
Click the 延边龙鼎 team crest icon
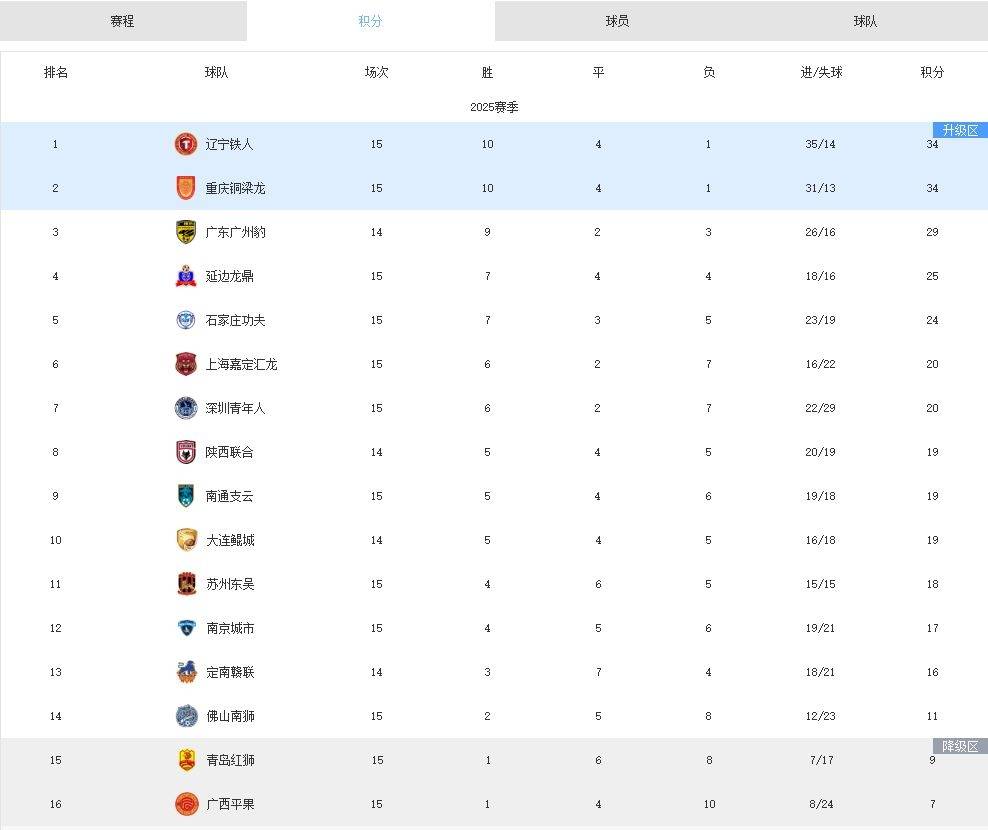coord(186,276)
